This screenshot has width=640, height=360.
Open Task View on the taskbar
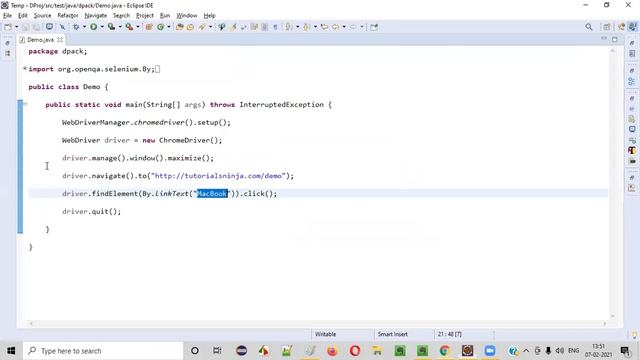tap(217, 351)
